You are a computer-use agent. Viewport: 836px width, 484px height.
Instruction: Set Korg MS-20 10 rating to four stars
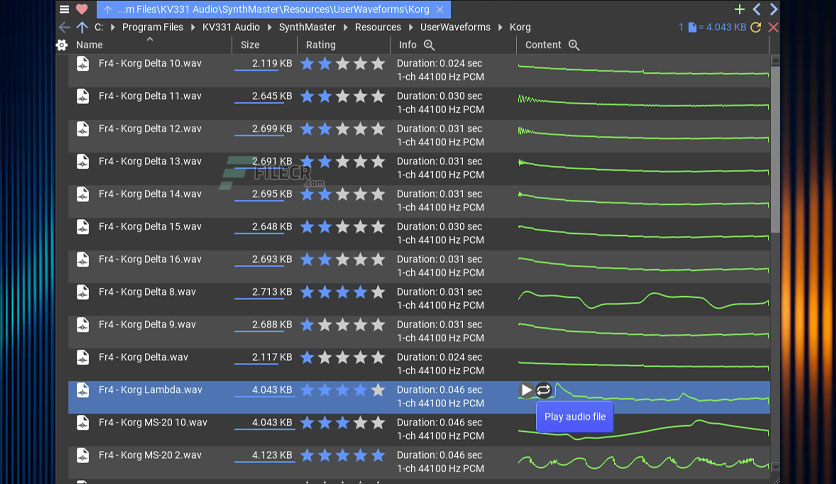[360, 423]
